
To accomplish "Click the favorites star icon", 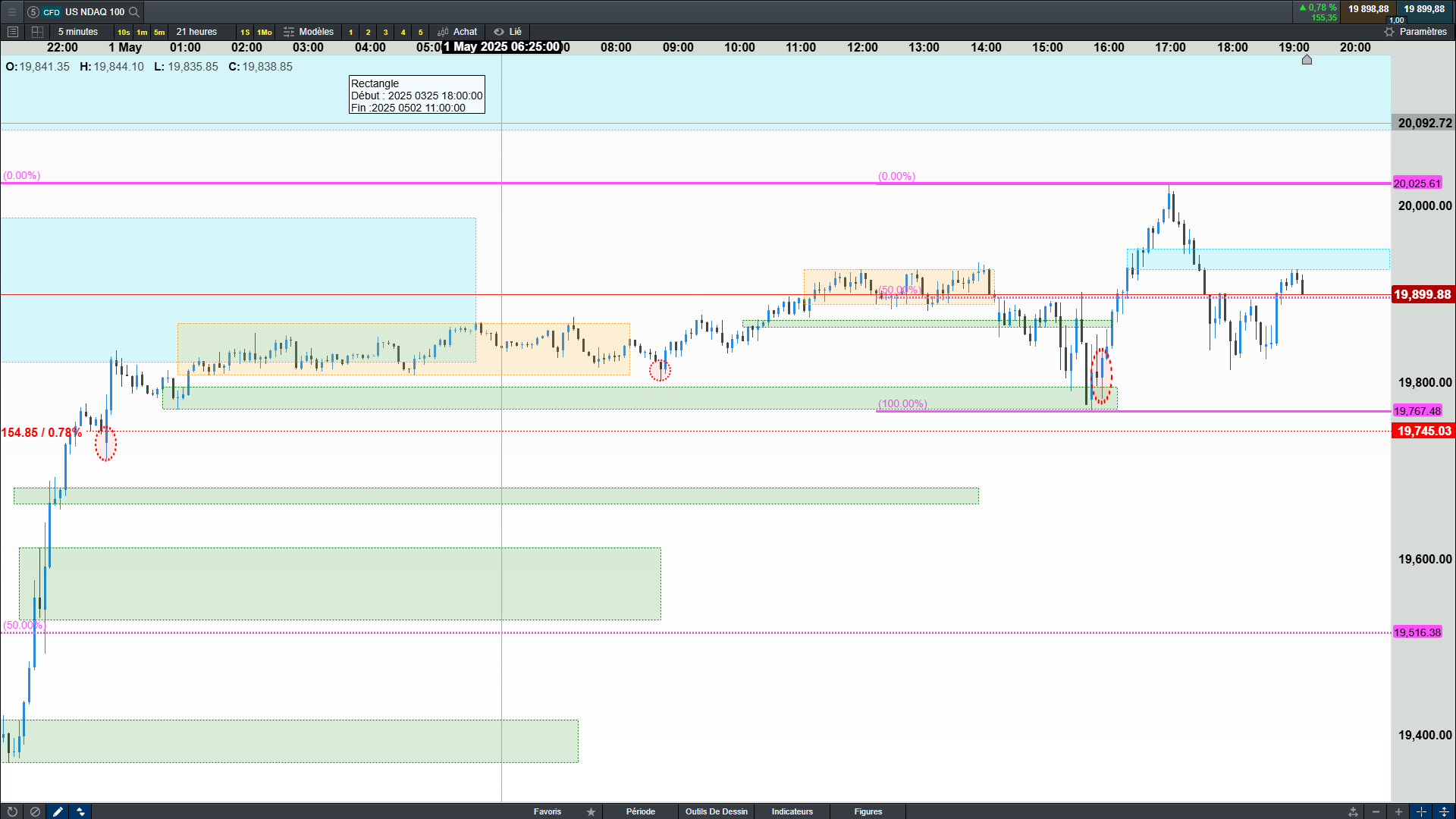I will pos(591,811).
